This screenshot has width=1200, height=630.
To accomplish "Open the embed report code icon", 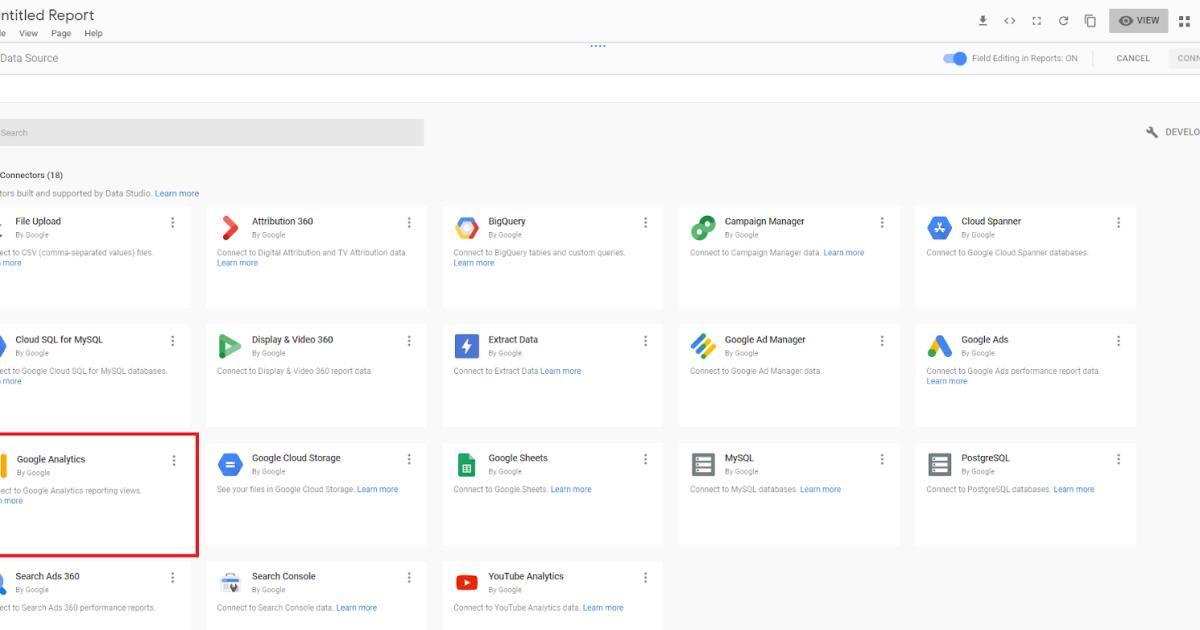I will [1009, 20].
